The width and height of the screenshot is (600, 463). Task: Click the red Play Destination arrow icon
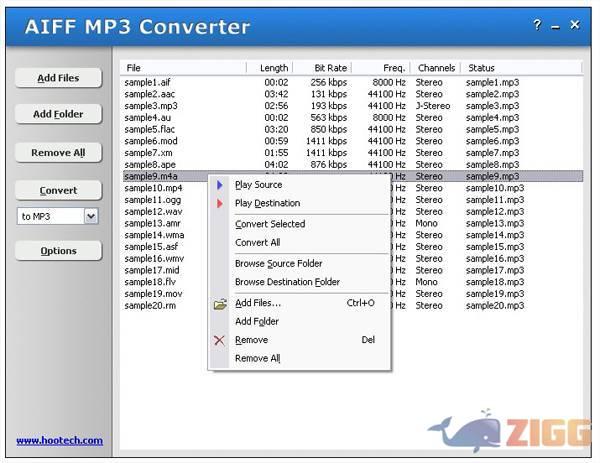tap(220, 204)
